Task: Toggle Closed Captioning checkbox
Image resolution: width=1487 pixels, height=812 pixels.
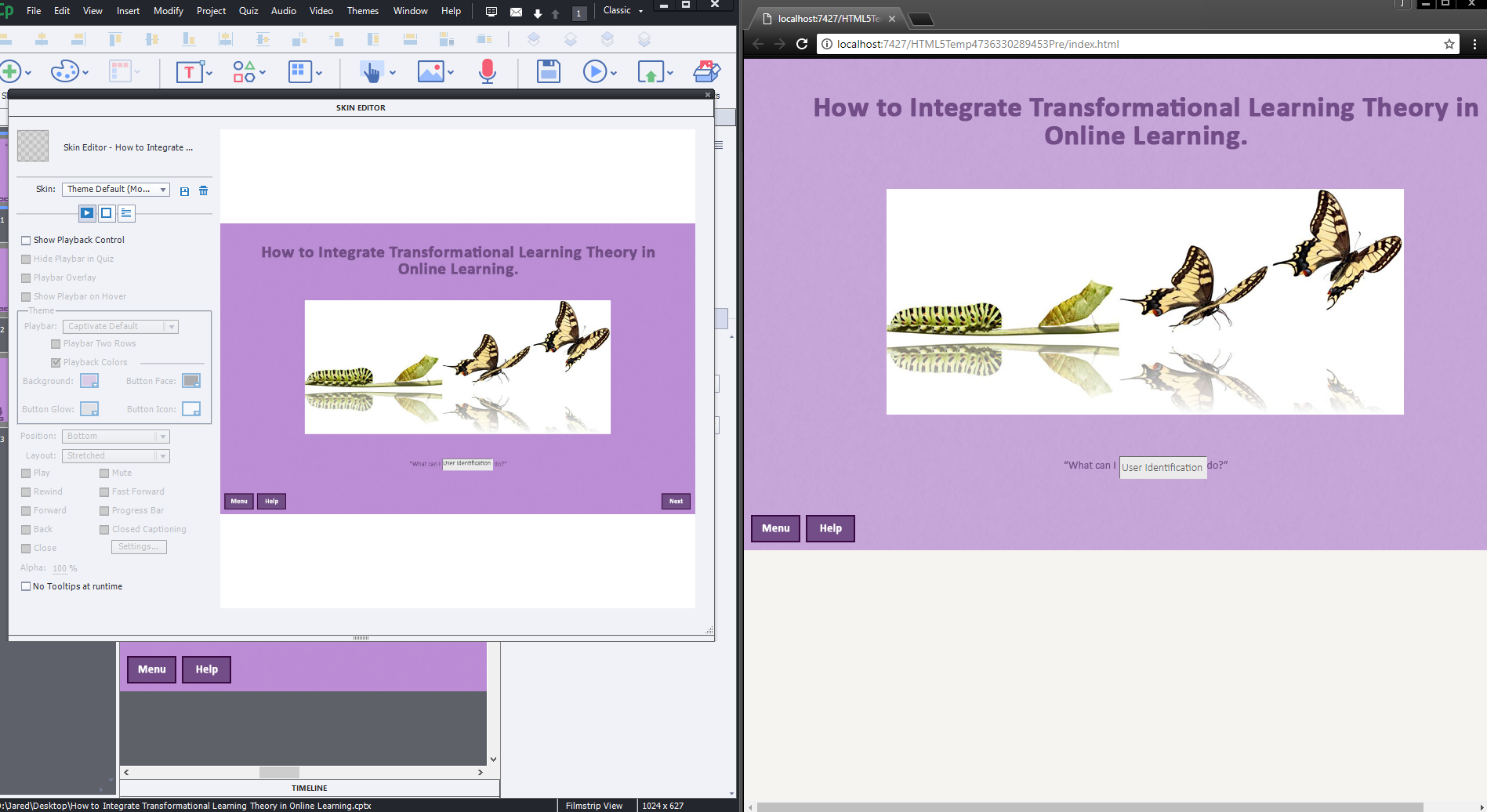Action: pos(104,529)
